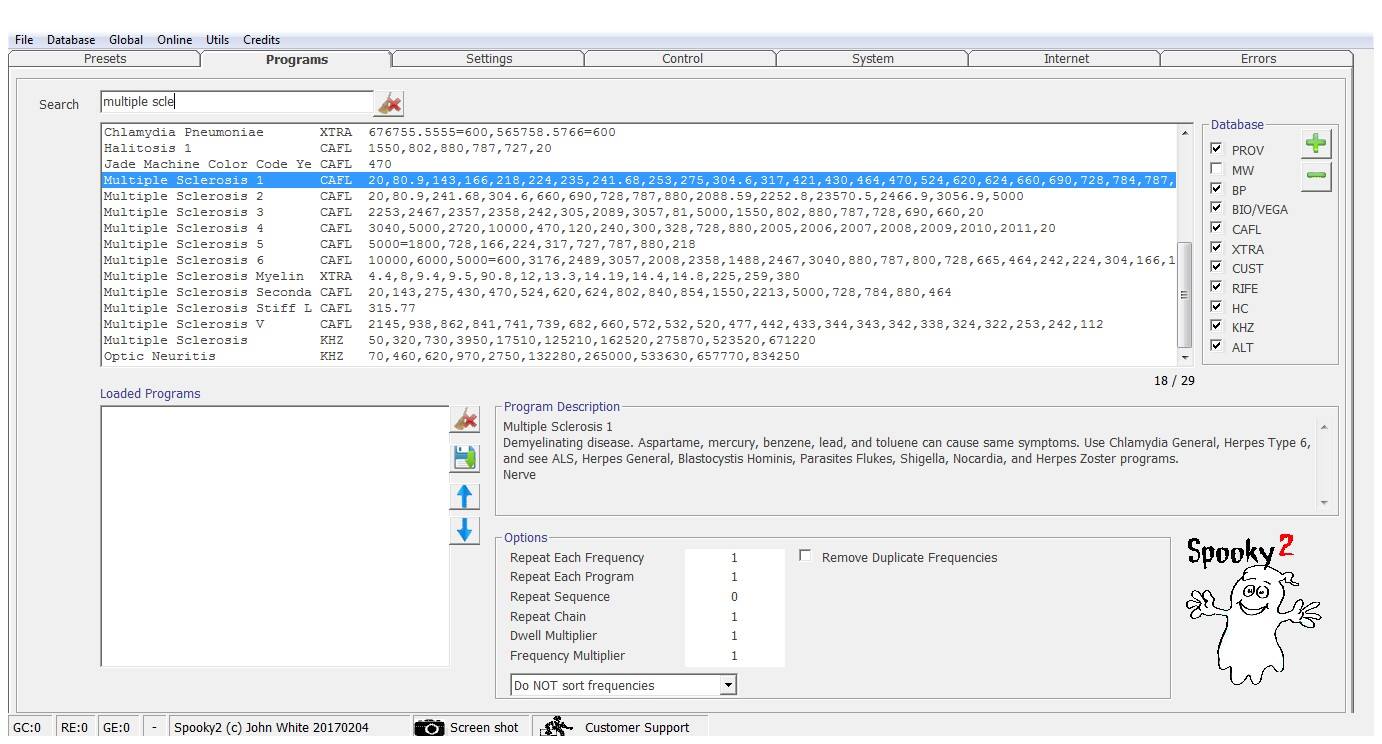This screenshot has width=1382, height=744.
Task: Select the Multiple Sclerosis 4 row
Action: (639, 228)
